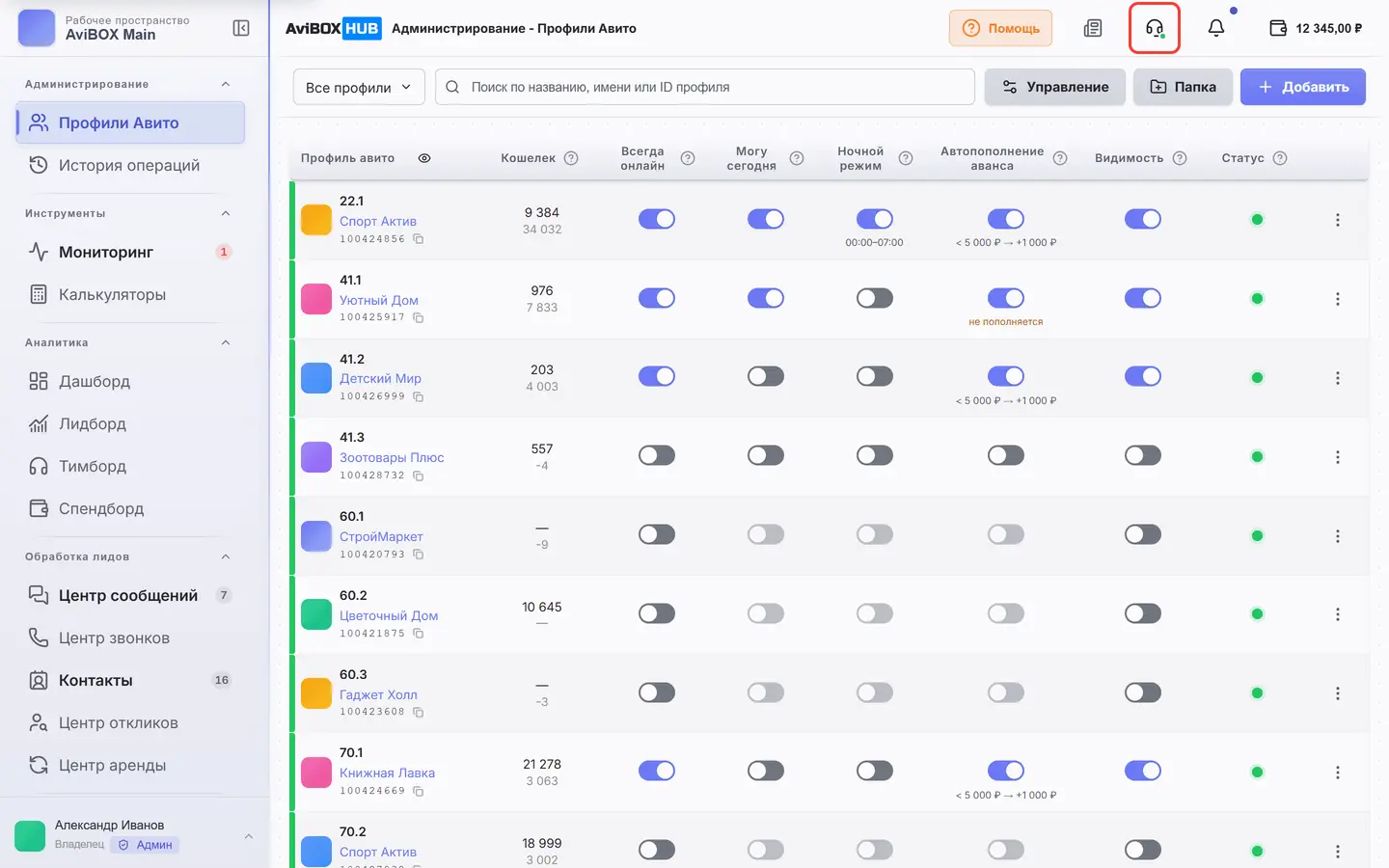Collapse the sidebar panel icon
This screenshot has height=868, width=1389.
(x=241, y=28)
